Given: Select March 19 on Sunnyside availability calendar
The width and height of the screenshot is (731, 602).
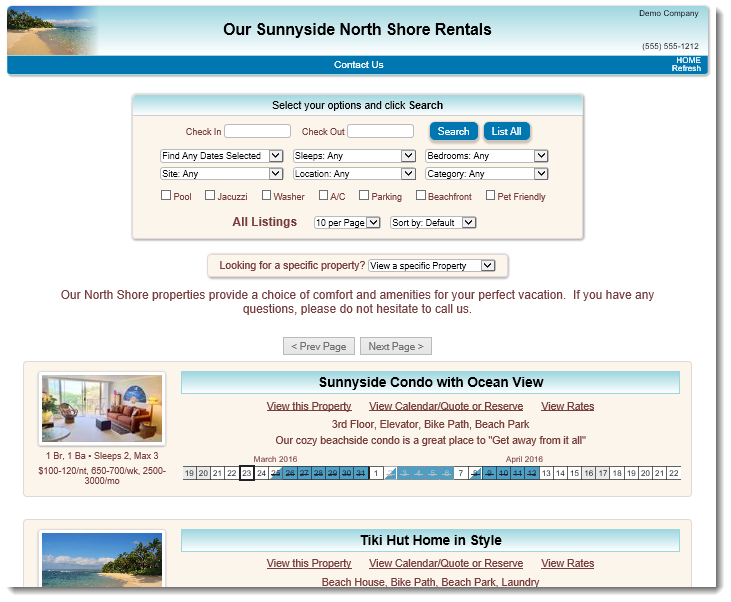Looking at the screenshot, I should click(x=189, y=473).
